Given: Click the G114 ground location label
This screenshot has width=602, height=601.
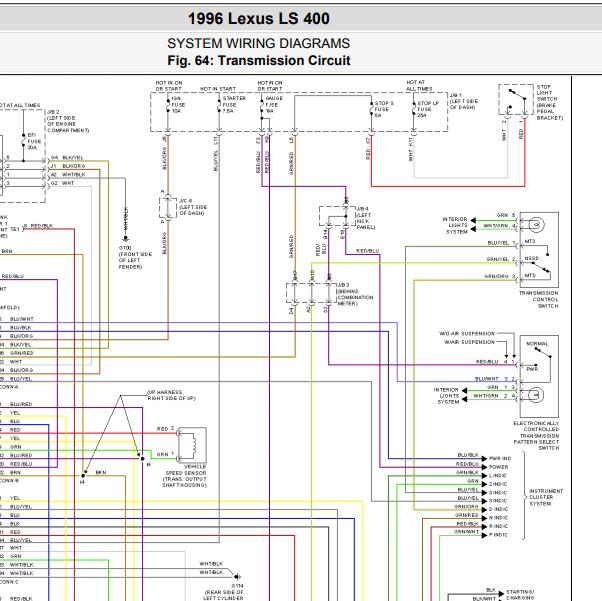Looking at the screenshot, I should 223,592.
